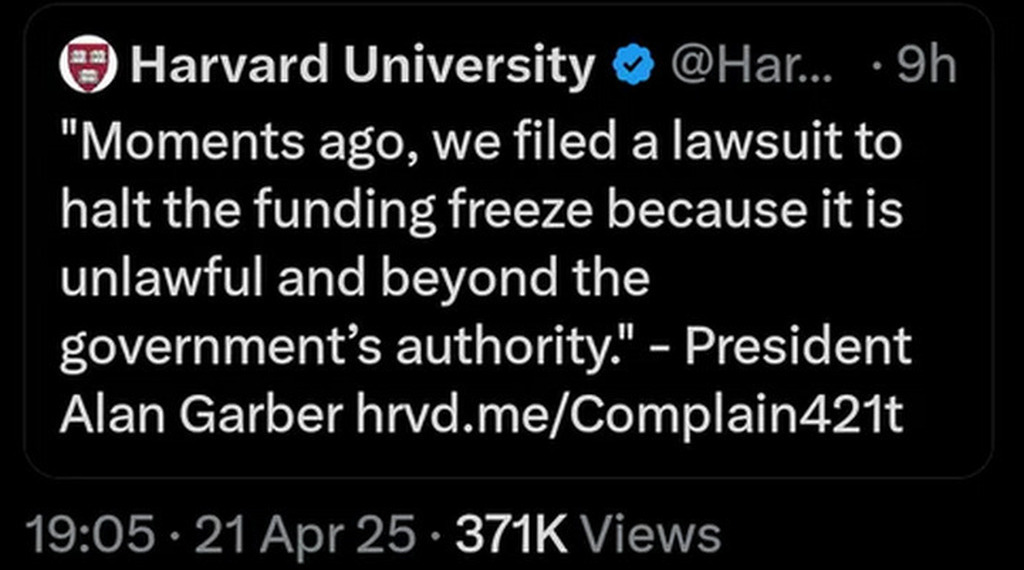
Task: Select the name "Alan Garber"
Action: (x=201, y=415)
